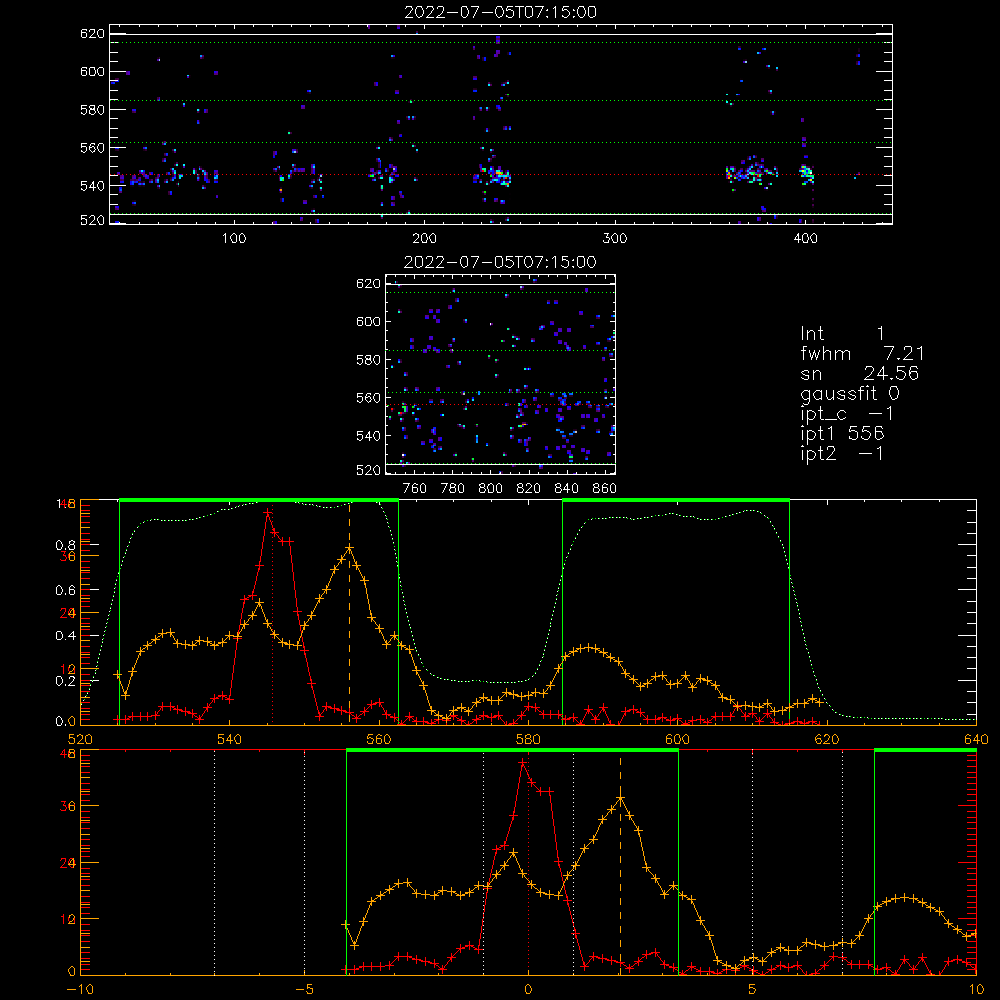The width and height of the screenshot is (1000, 1000).
Task: Select the 'Int 1' readout text
Action: [842, 334]
